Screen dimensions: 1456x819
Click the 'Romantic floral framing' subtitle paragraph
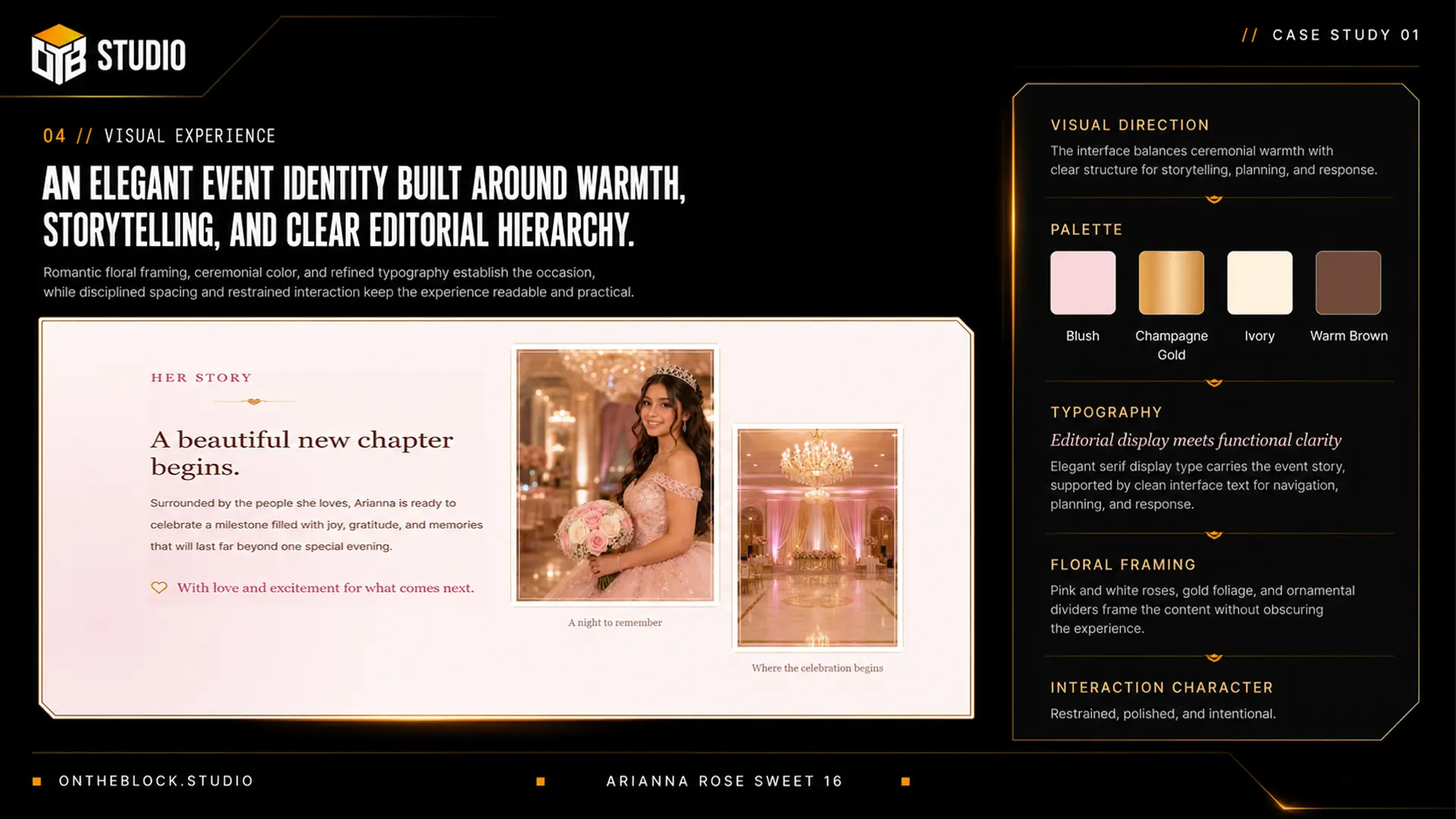point(338,282)
